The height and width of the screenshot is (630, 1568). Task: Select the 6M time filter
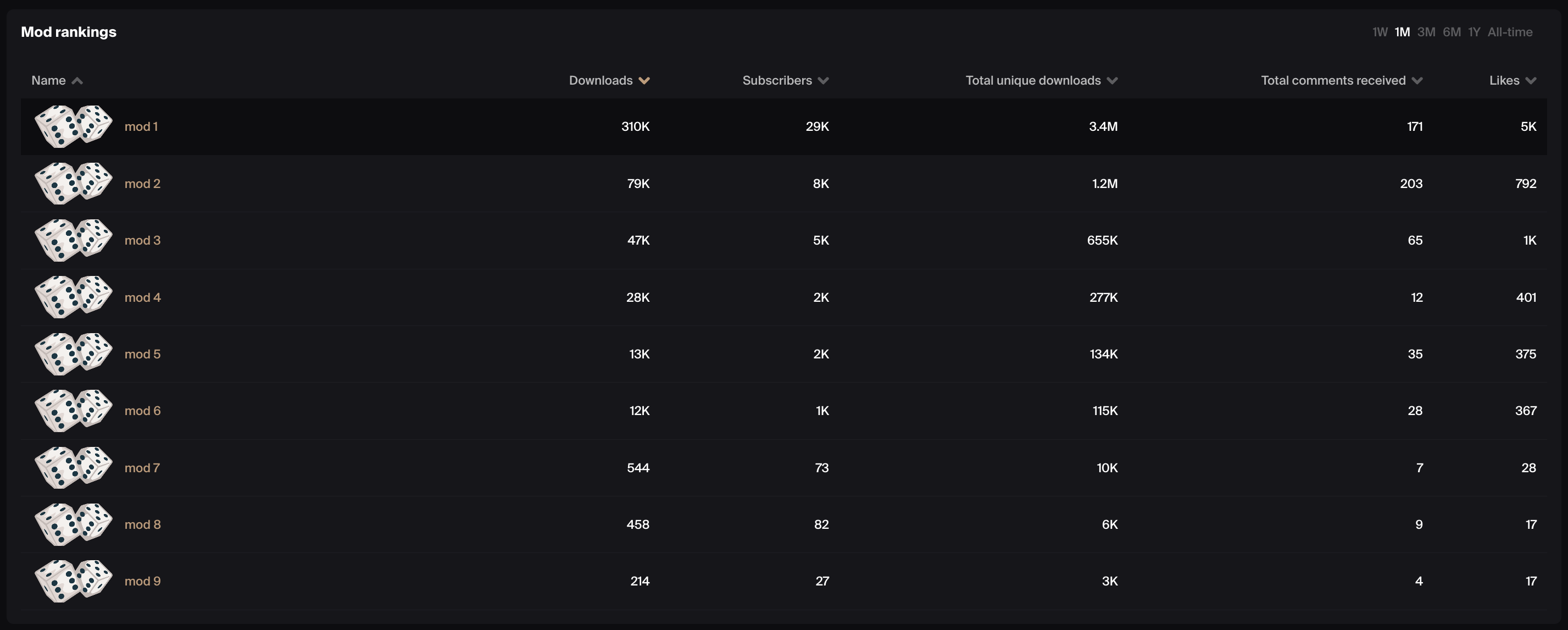coord(1451,32)
